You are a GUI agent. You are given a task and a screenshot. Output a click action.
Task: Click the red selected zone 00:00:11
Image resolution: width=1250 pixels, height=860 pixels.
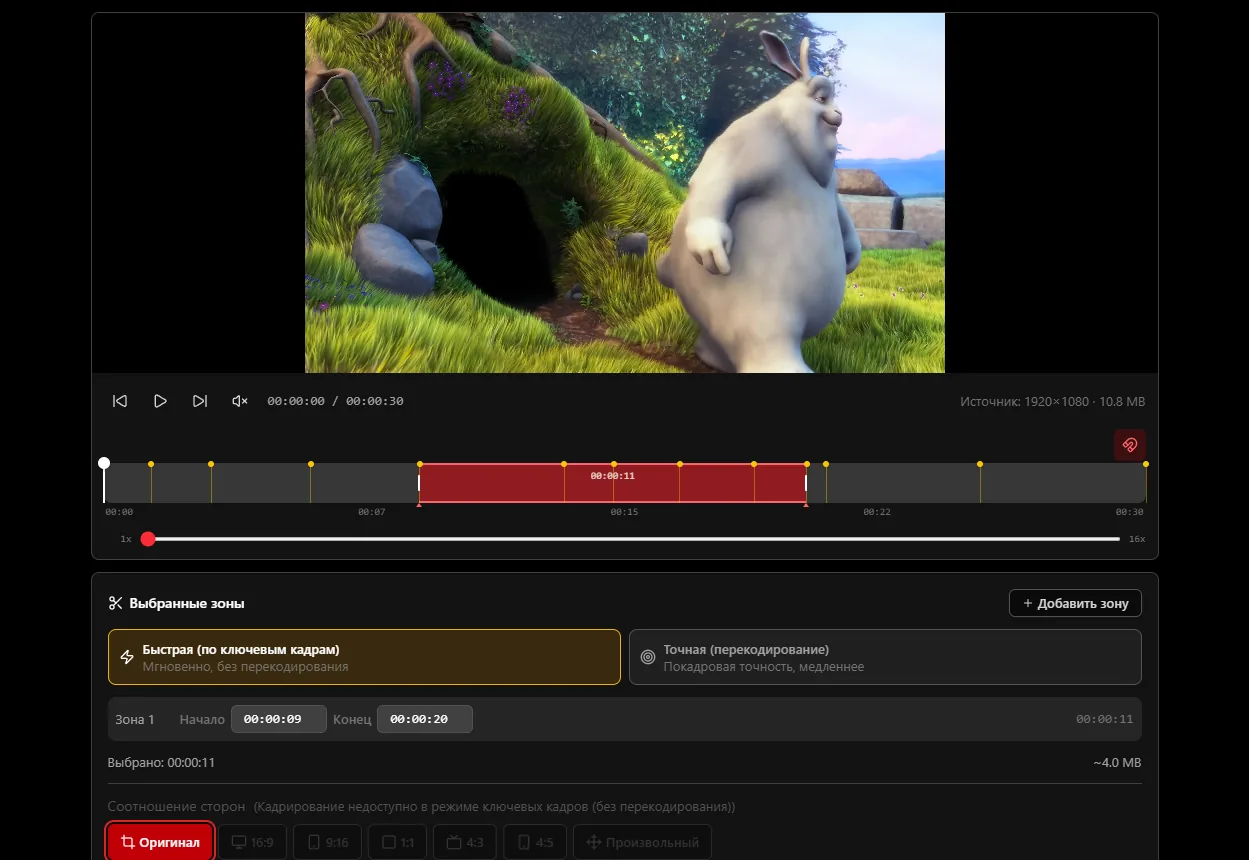(612, 483)
